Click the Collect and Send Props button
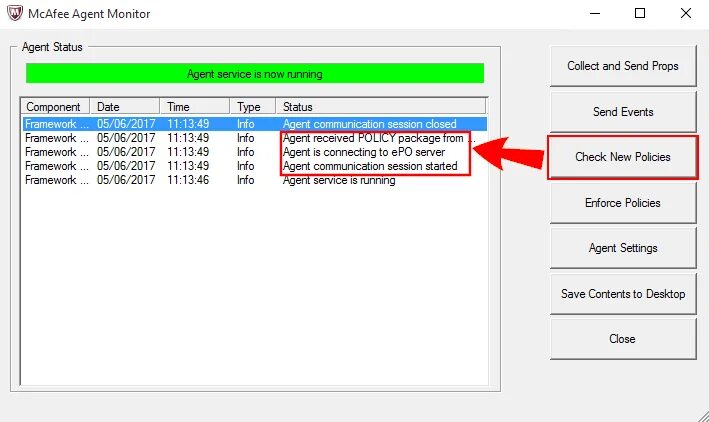Viewport: 709px width, 422px height. point(623,66)
